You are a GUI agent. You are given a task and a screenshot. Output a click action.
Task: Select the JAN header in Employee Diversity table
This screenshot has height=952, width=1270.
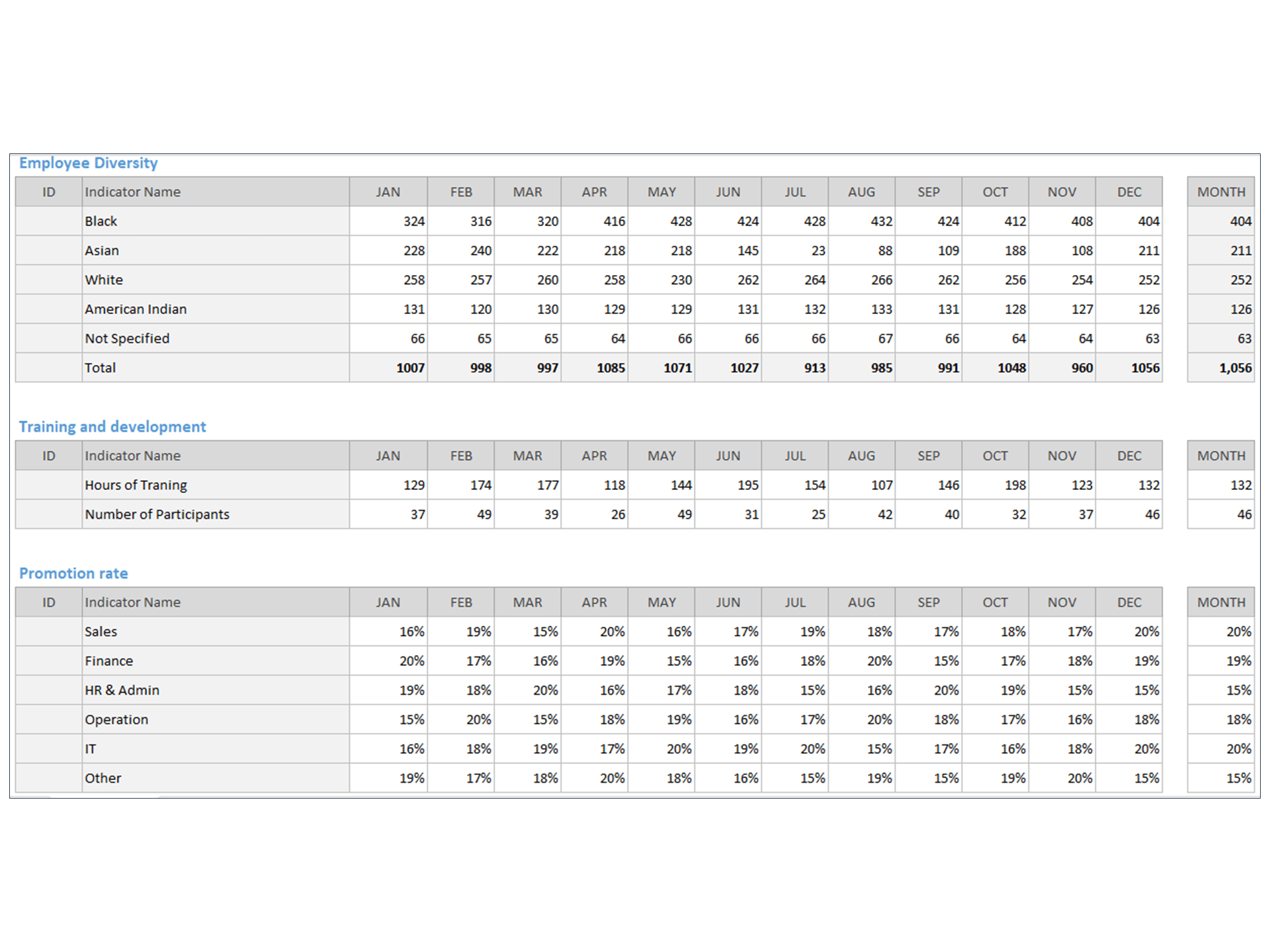pyautogui.click(x=388, y=192)
